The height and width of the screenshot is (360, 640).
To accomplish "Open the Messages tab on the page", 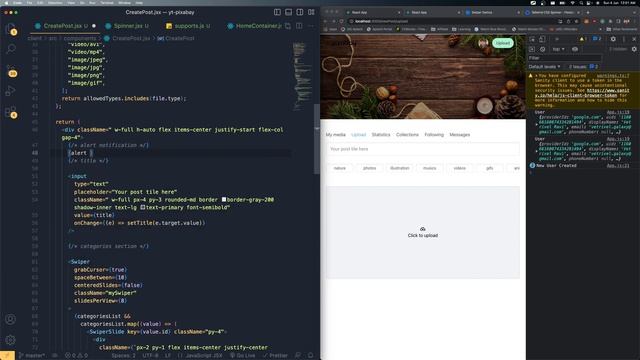I will [x=460, y=135].
